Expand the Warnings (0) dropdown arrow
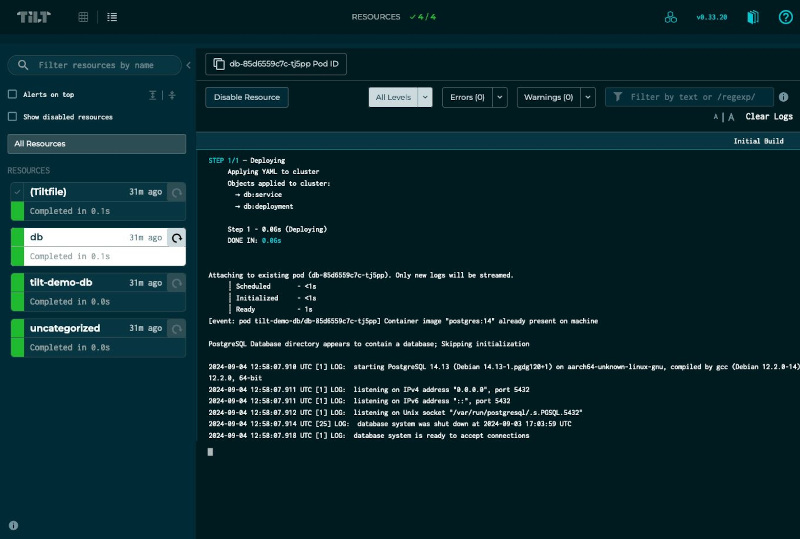This screenshot has height=539, width=800. tap(587, 97)
